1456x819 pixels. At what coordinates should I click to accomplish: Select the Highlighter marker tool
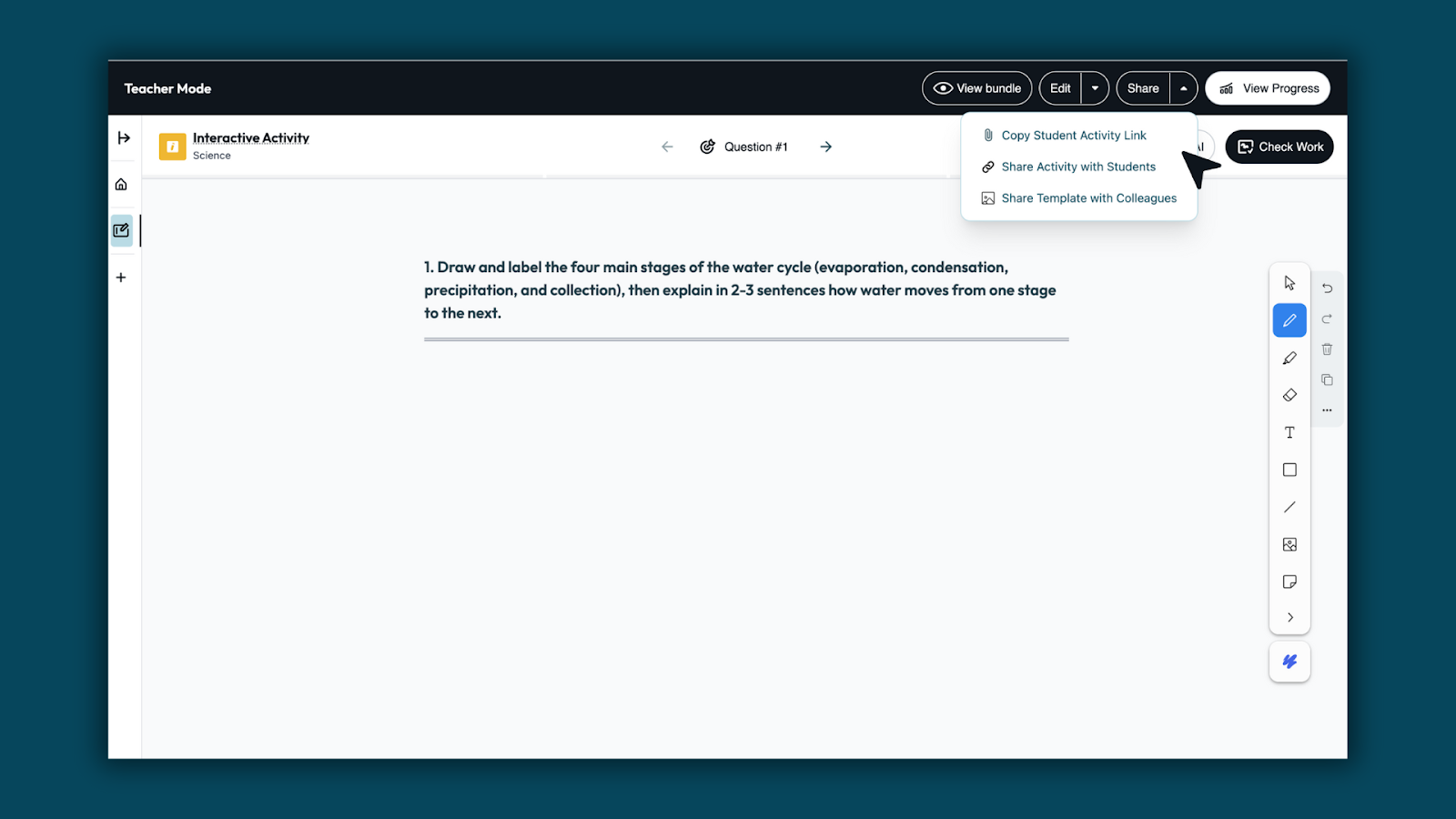coord(1289,359)
